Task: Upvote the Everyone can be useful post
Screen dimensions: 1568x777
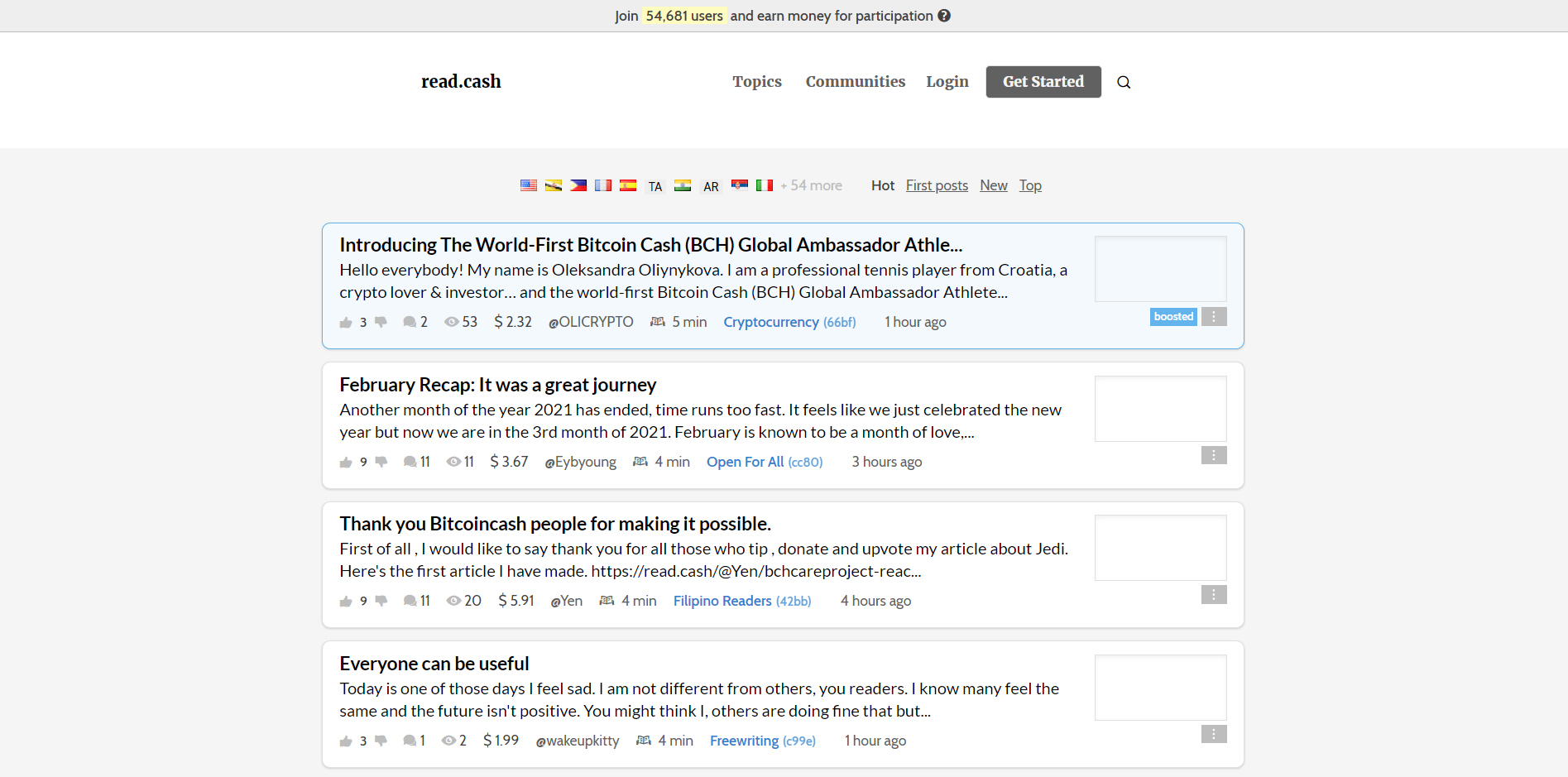Action: tap(346, 741)
